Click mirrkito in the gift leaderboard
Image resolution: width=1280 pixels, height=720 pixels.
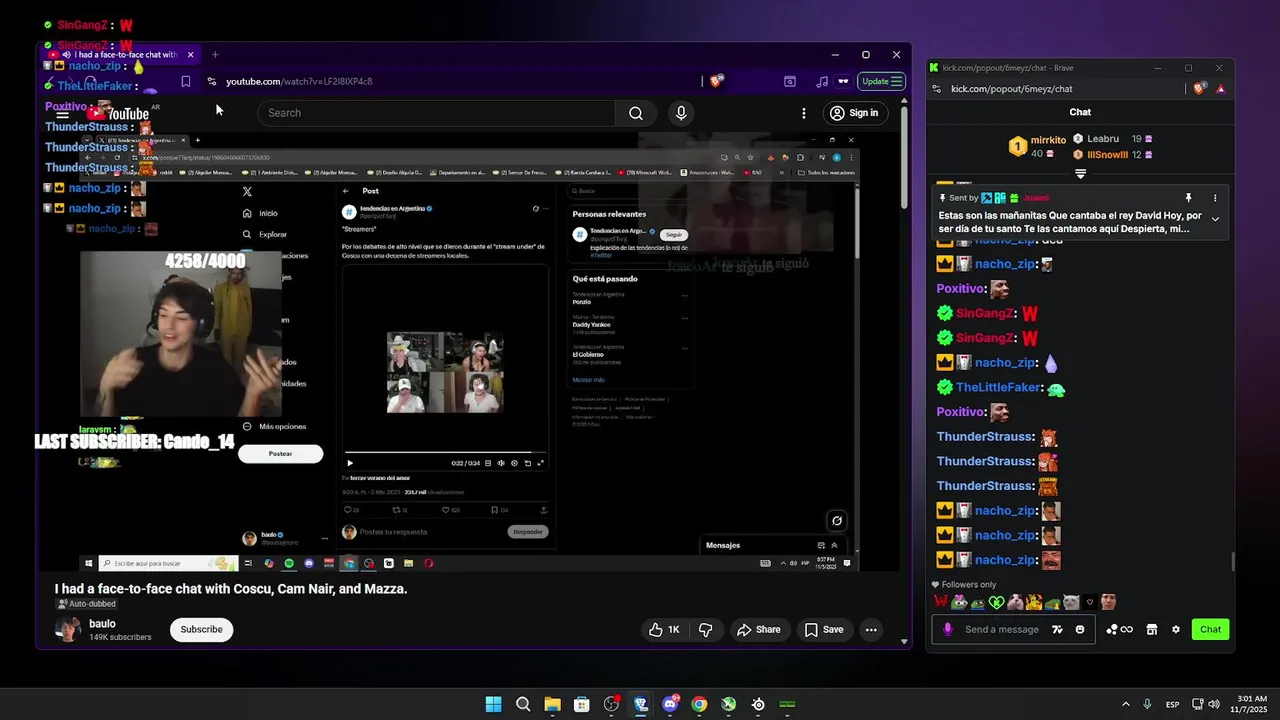tap(1048, 140)
